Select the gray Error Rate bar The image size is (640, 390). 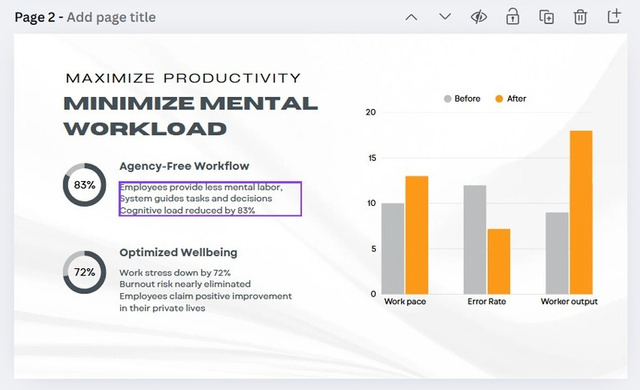click(475, 239)
